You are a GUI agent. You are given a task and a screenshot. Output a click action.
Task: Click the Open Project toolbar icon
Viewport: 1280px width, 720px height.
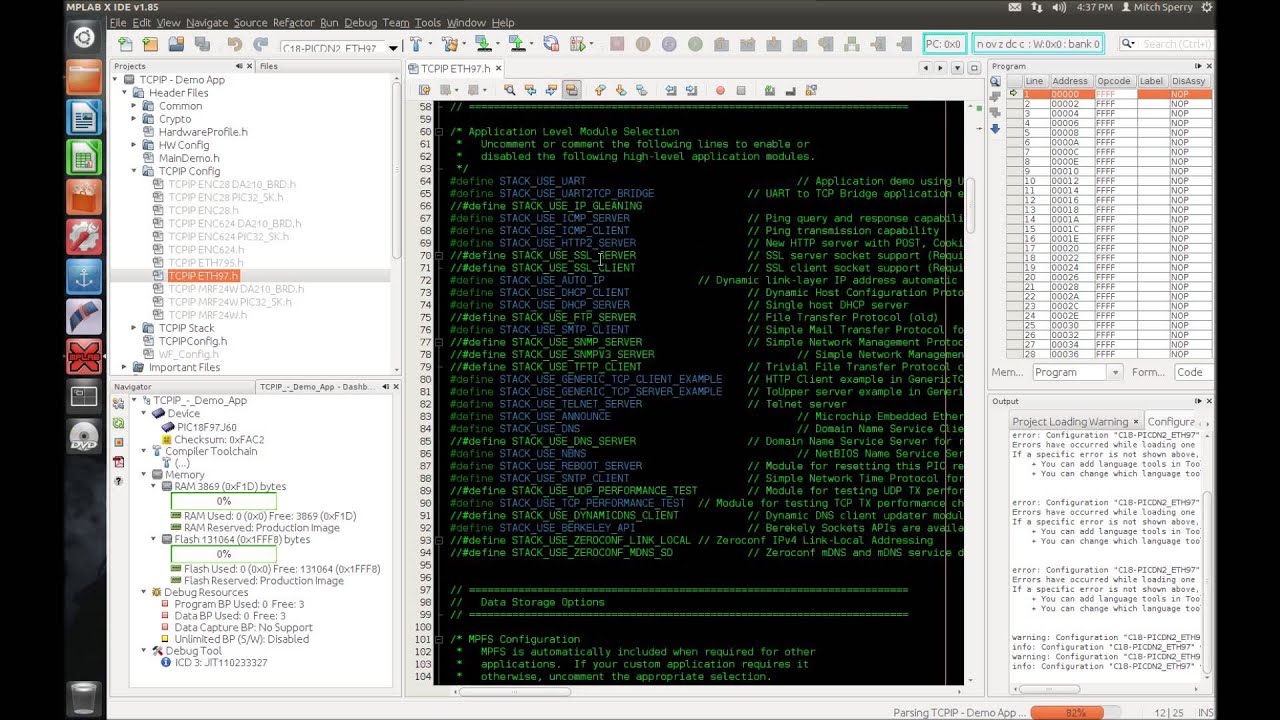coord(176,44)
